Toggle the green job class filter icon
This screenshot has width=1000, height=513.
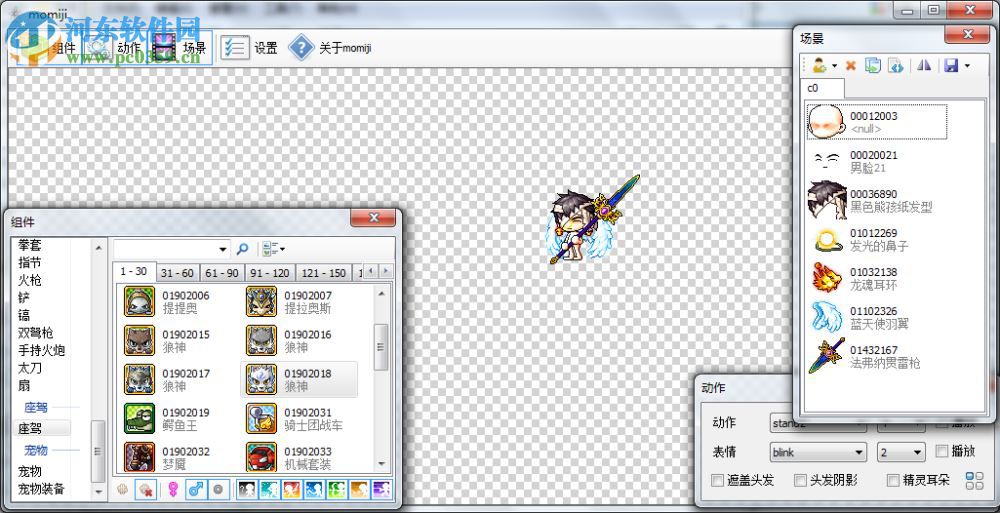pyautogui.click(x=336, y=490)
